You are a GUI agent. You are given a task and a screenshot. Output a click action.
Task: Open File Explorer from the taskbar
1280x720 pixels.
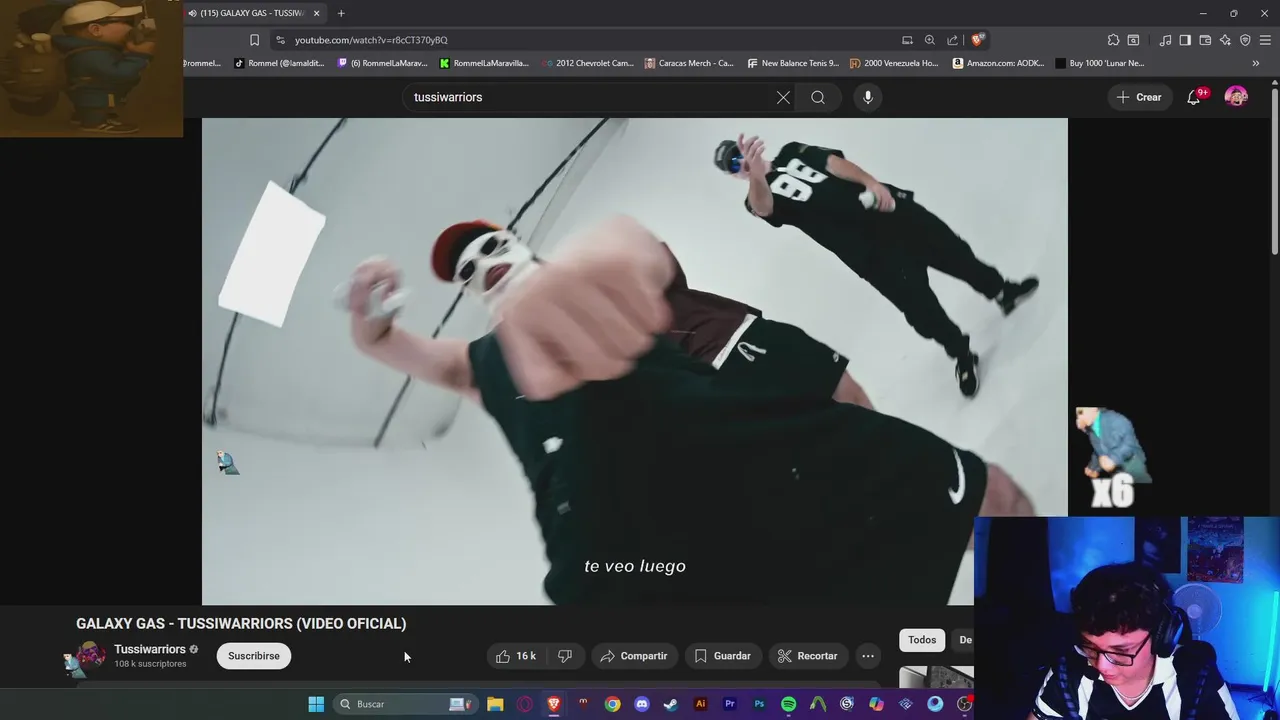point(495,704)
